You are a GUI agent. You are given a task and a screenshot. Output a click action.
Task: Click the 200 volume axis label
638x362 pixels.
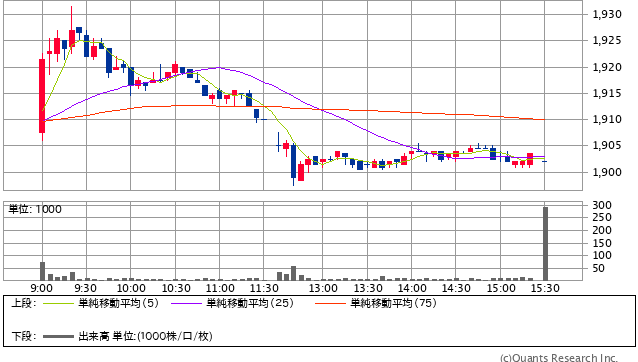click(602, 230)
